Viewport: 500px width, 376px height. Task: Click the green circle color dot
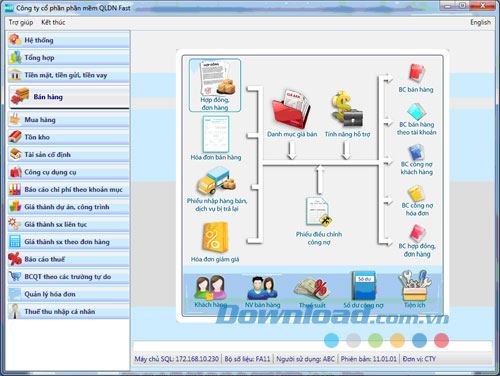coord(375,340)
